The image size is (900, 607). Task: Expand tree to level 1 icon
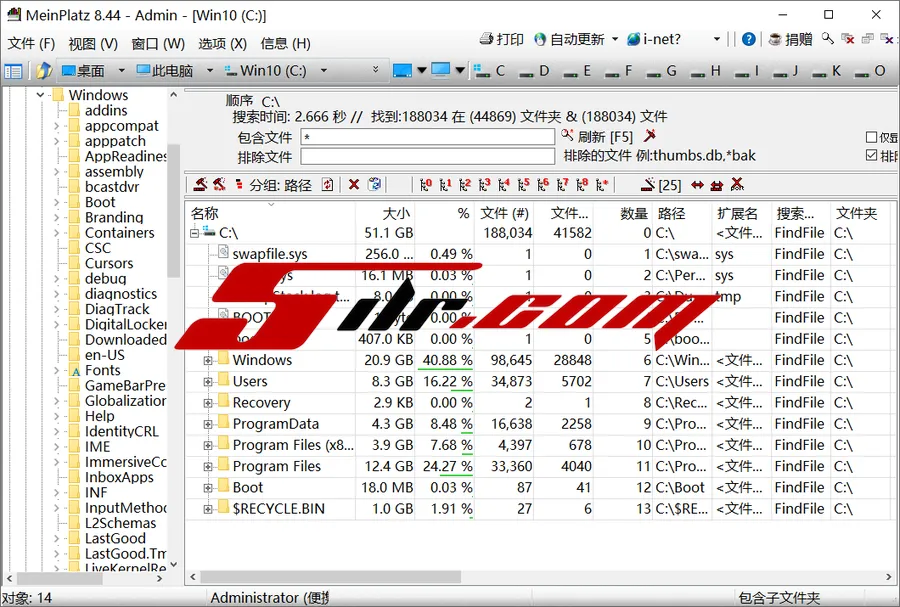(445, 184)
